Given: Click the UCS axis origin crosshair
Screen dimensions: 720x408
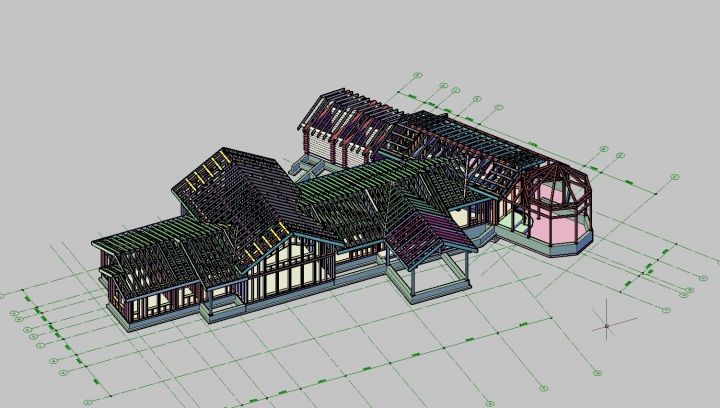Looking at the screenshot, I should tap(607, 326).
